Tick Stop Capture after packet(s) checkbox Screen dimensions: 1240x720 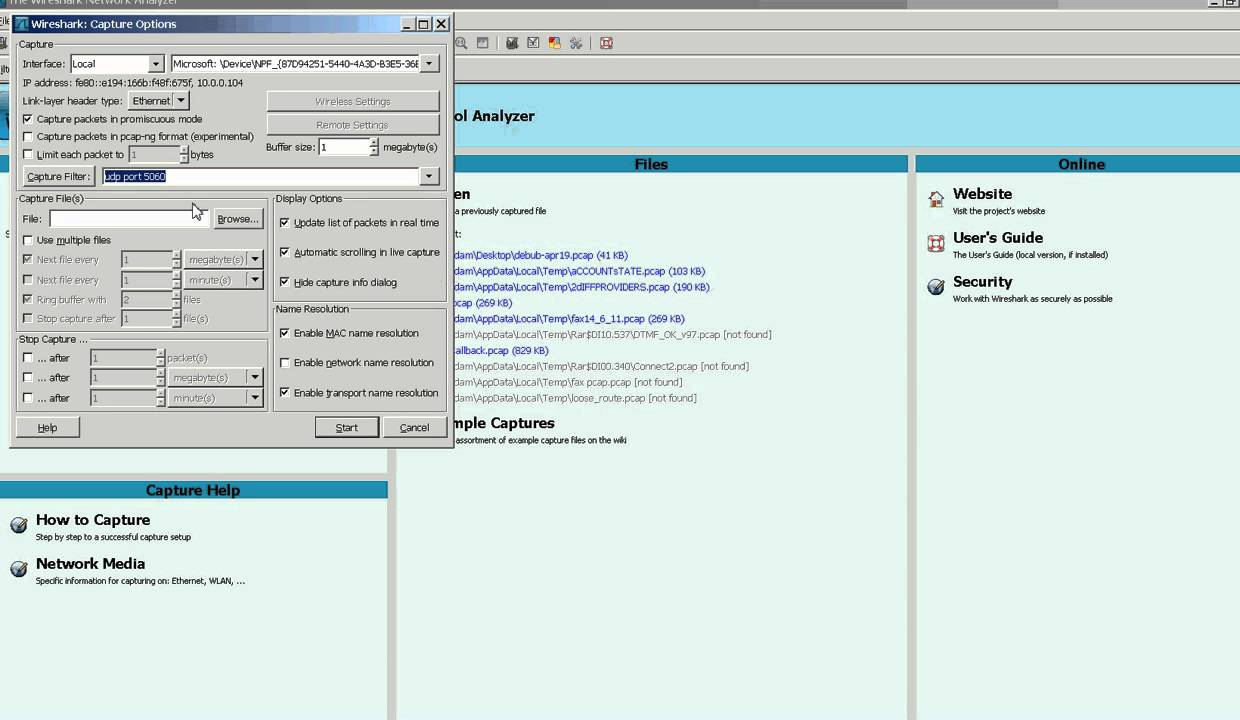[28, 358]
